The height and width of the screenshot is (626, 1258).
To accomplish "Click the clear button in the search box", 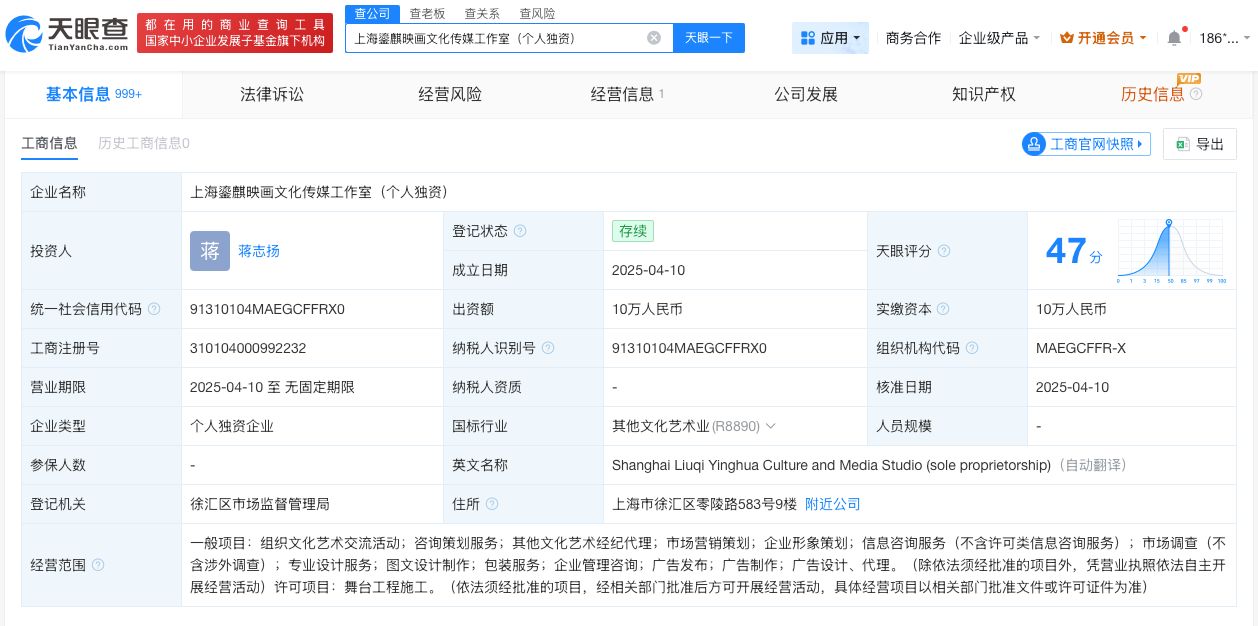I will click(654, 38).
